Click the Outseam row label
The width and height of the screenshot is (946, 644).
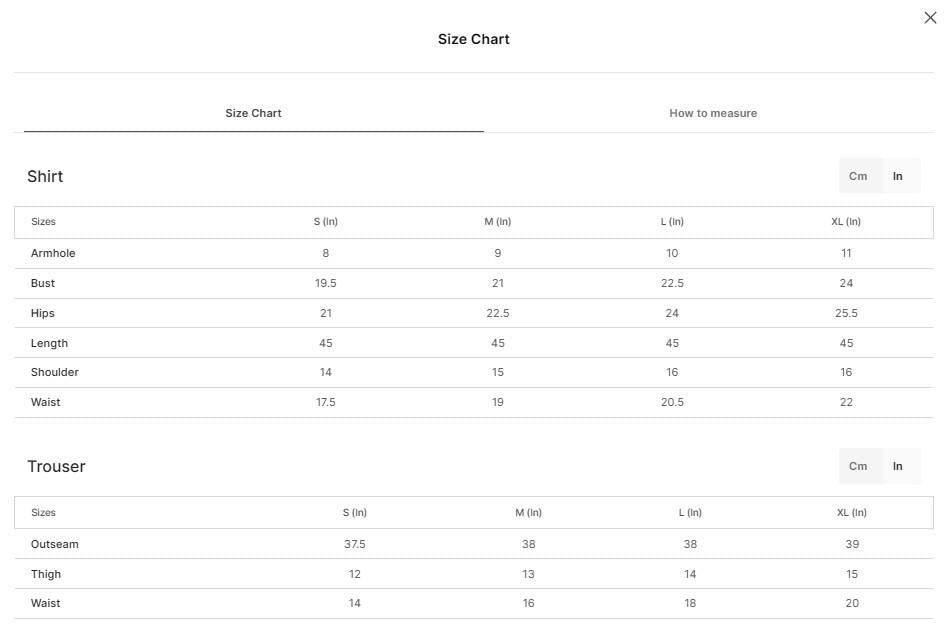[55, 544]
